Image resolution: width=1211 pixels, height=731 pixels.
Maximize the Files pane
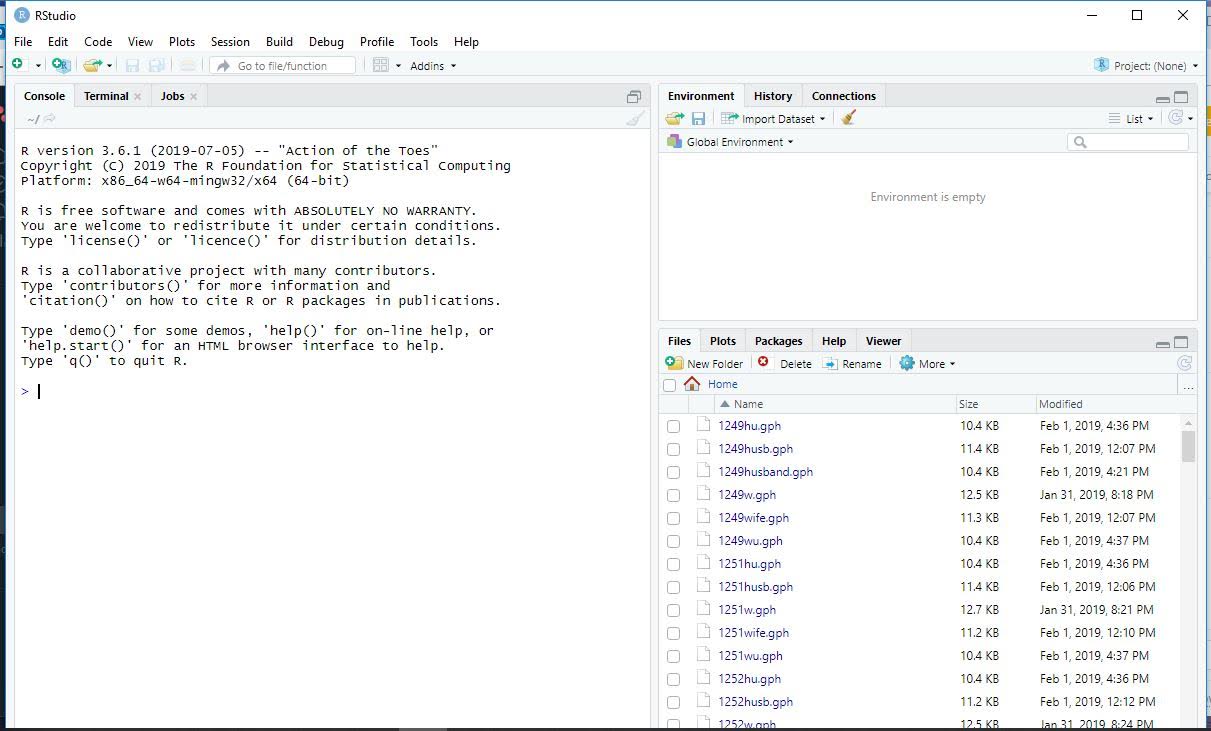coord(1181,342)
